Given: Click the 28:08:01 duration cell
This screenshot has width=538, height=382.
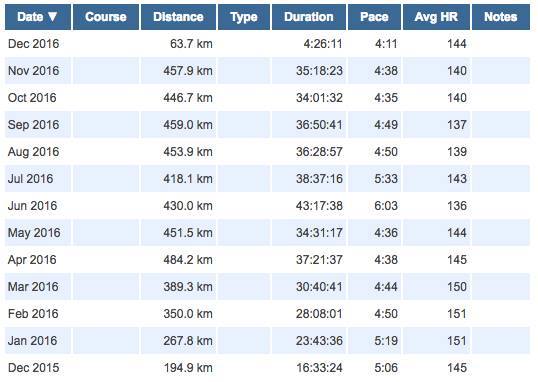Looking at the screenshot, I should click(x=319, y=313).
